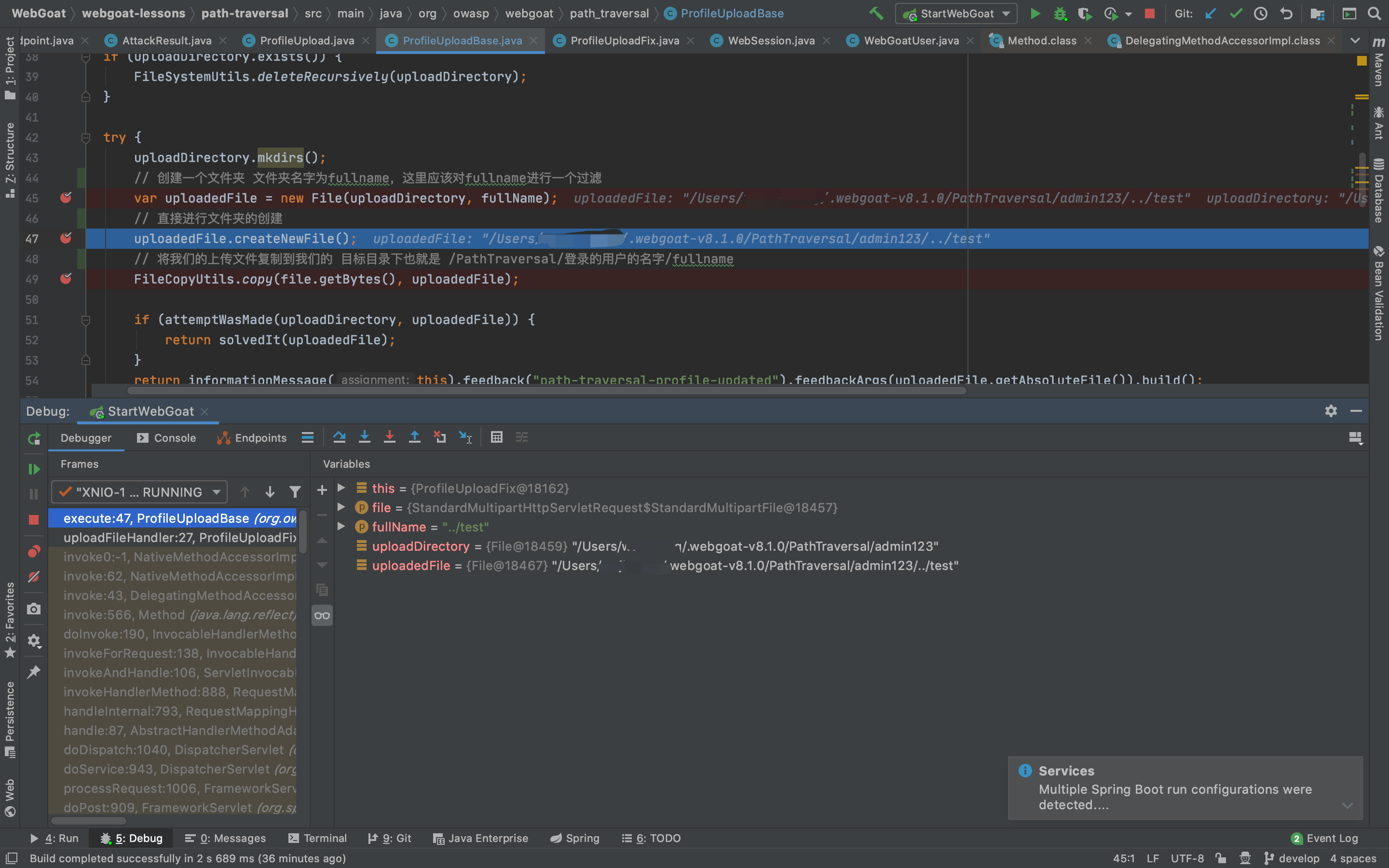This screenshot has width=1389, height=868.
Task: Click the Build project hammer icon
Action: coord(876,14)
